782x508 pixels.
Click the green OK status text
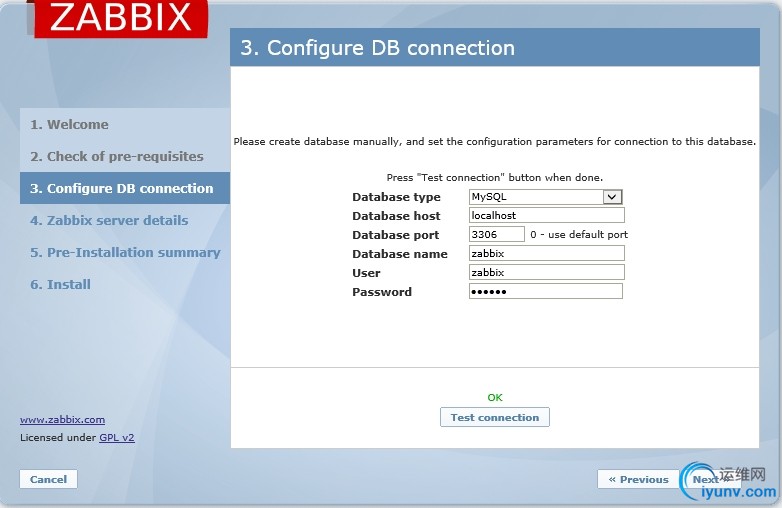pyautogui.click(x=495, y=397)
